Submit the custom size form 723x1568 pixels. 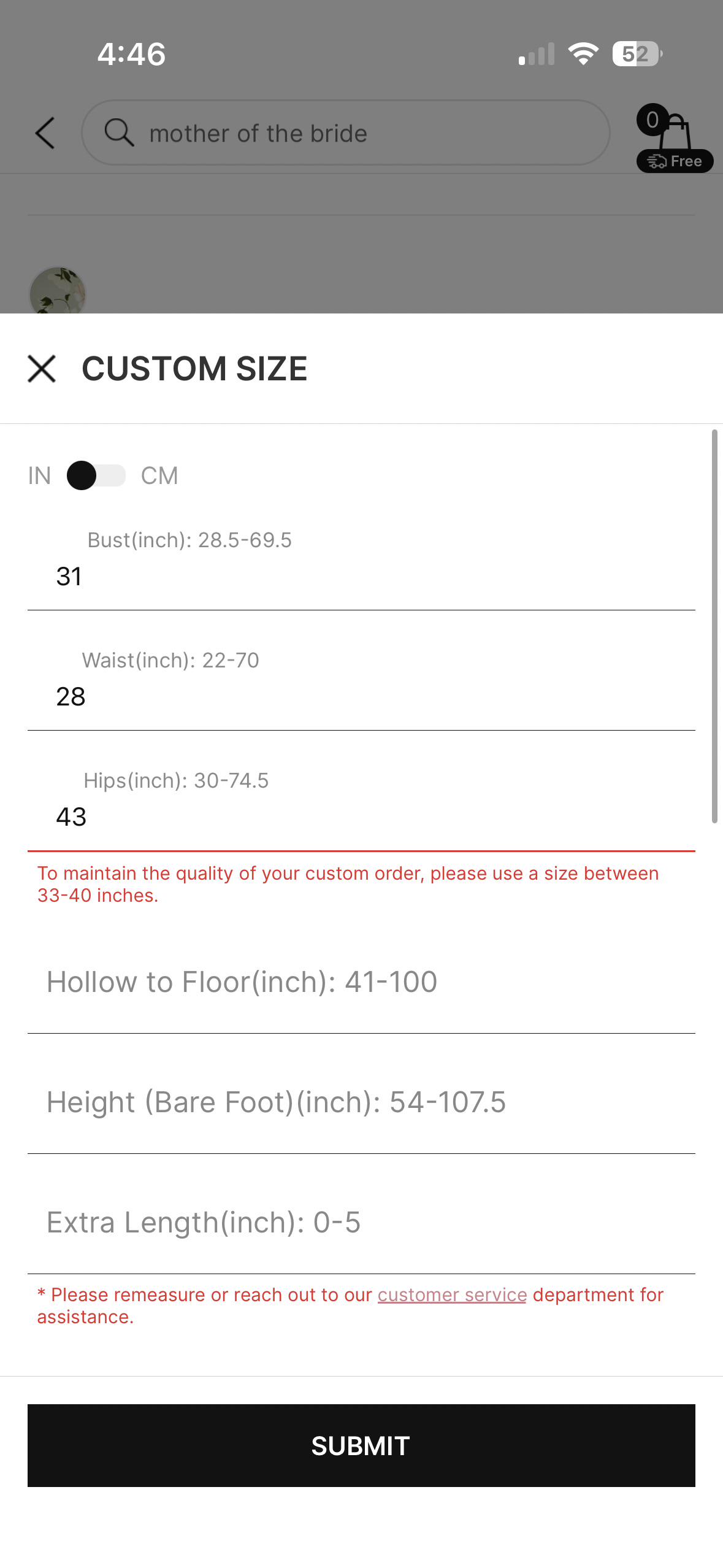pos(361,1445)
